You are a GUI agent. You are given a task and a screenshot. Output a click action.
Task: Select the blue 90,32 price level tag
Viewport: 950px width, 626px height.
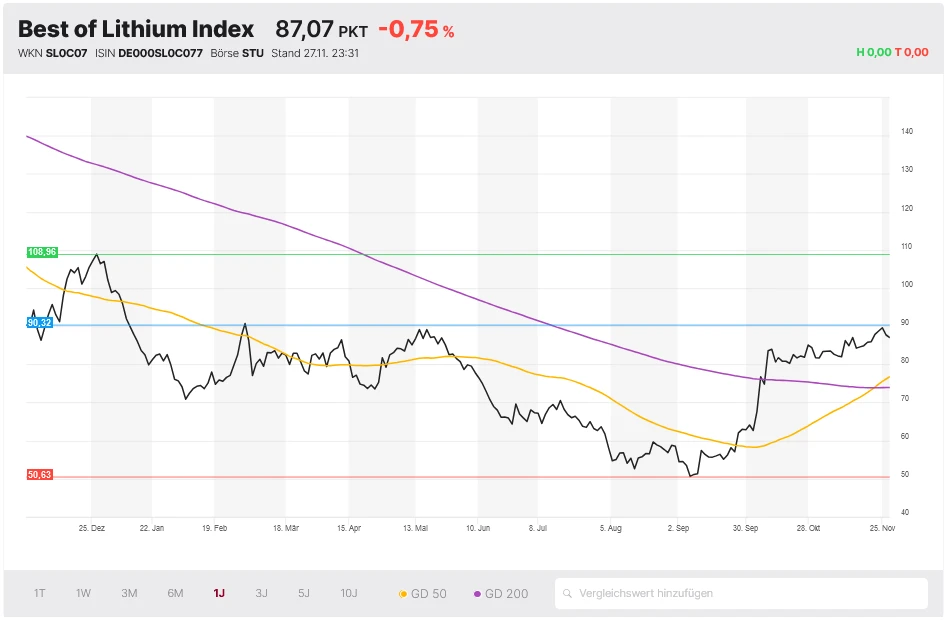(x=38, y=322)
